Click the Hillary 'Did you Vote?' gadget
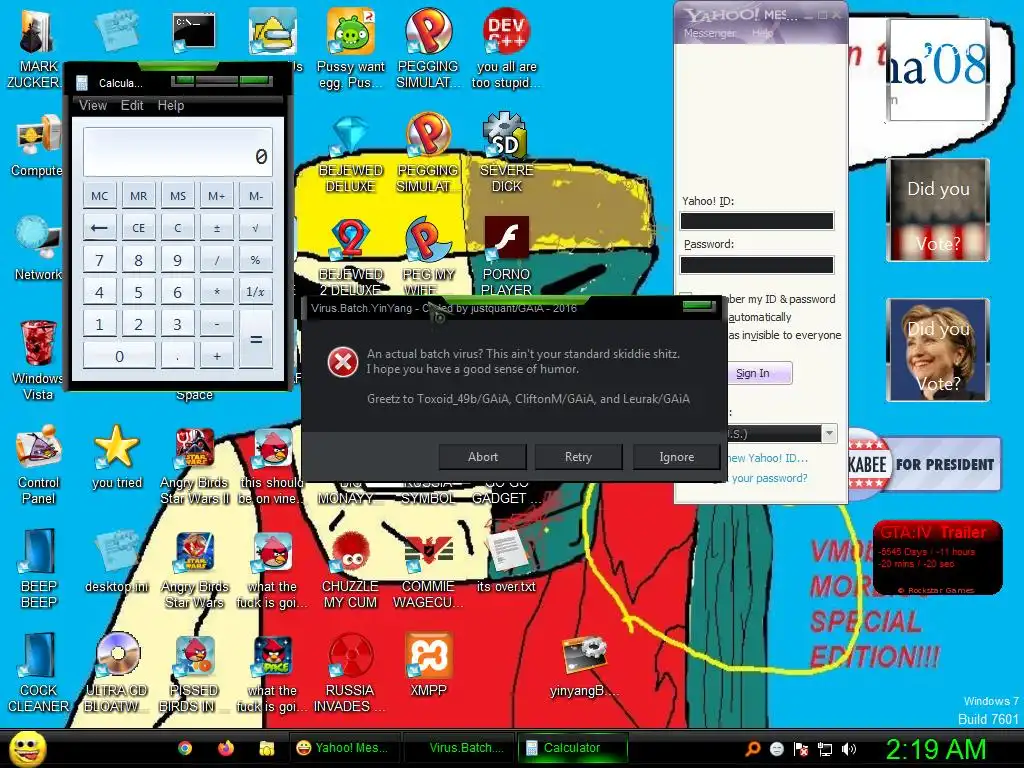 [938, 350]
